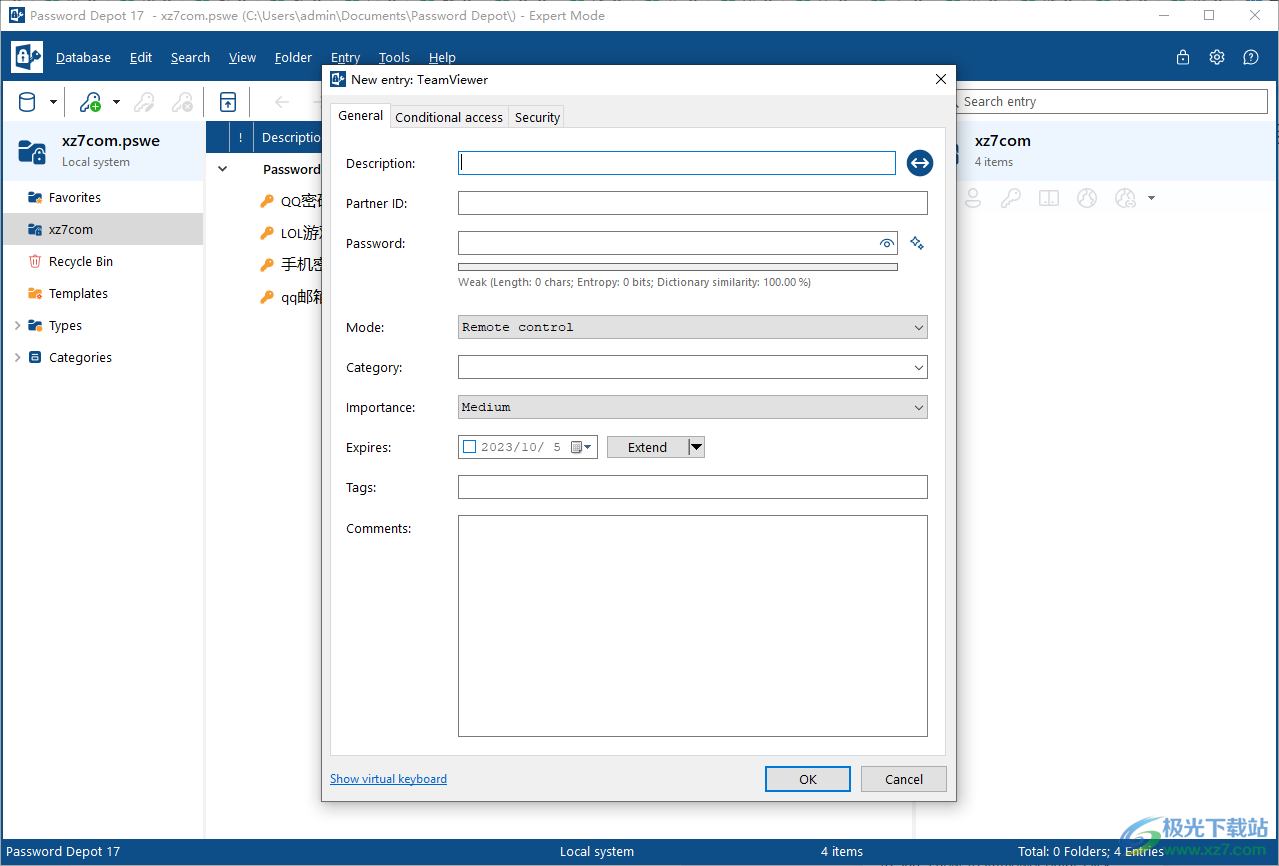
Task: Click the LOL entry key icon
Action: point(267,233)
